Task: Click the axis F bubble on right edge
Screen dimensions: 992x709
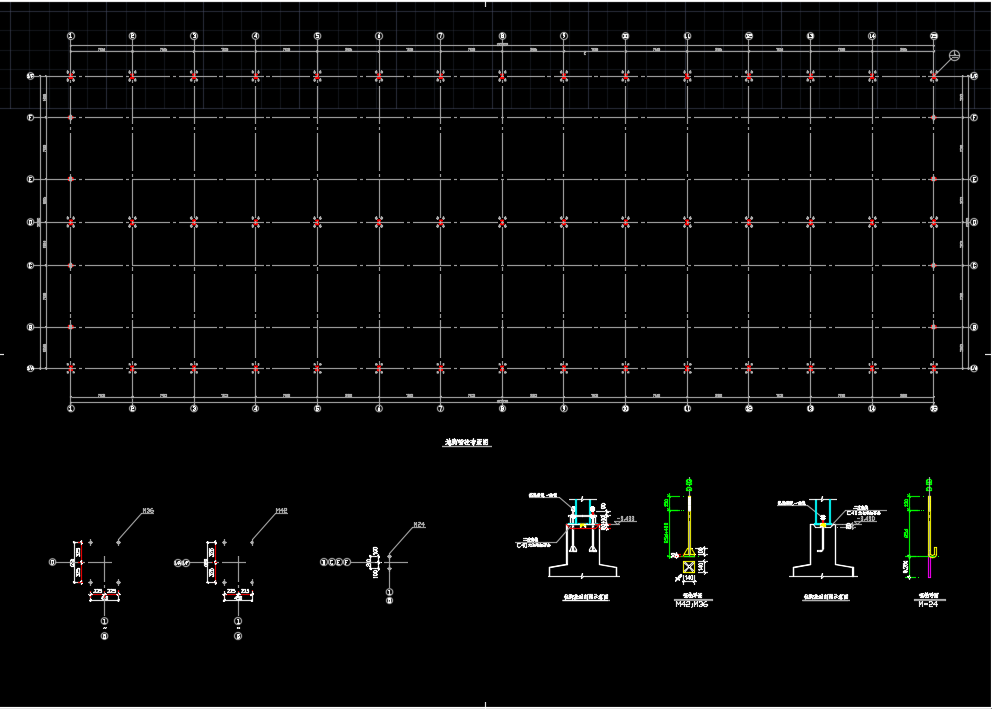Action: [x=973, y=118]
